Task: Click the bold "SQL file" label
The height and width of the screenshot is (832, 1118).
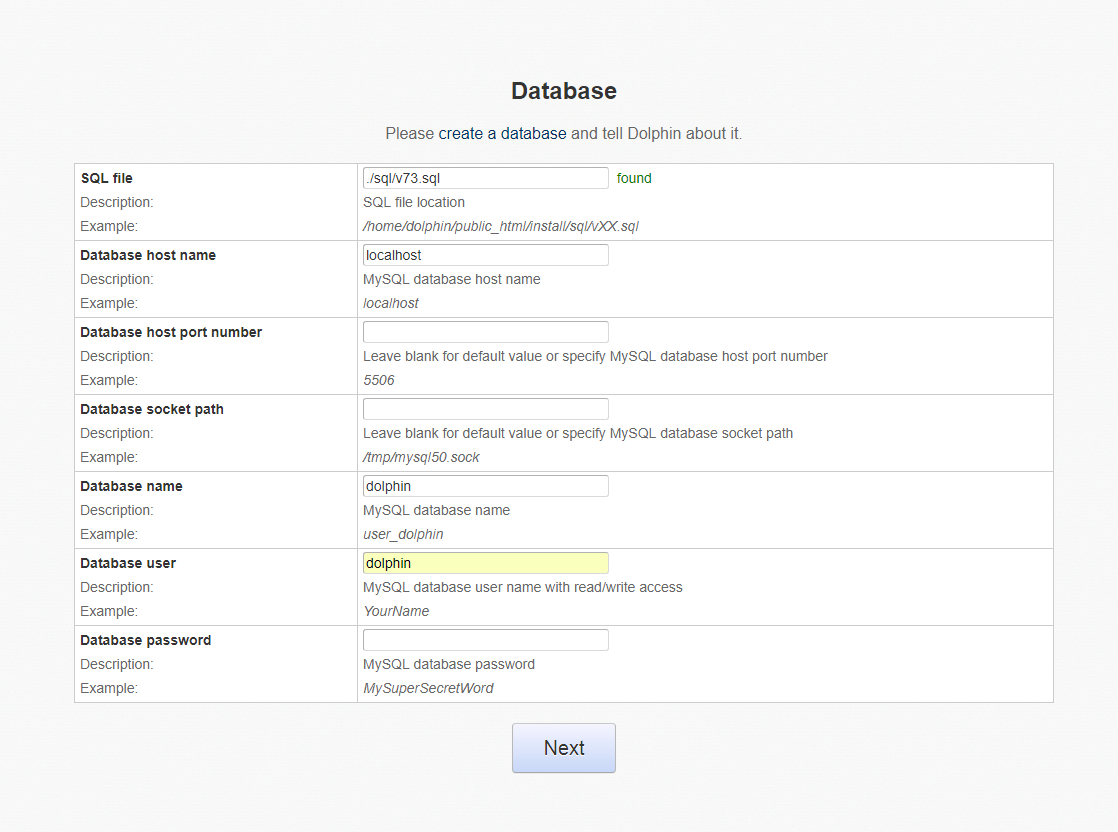Action: coord(106,178)
